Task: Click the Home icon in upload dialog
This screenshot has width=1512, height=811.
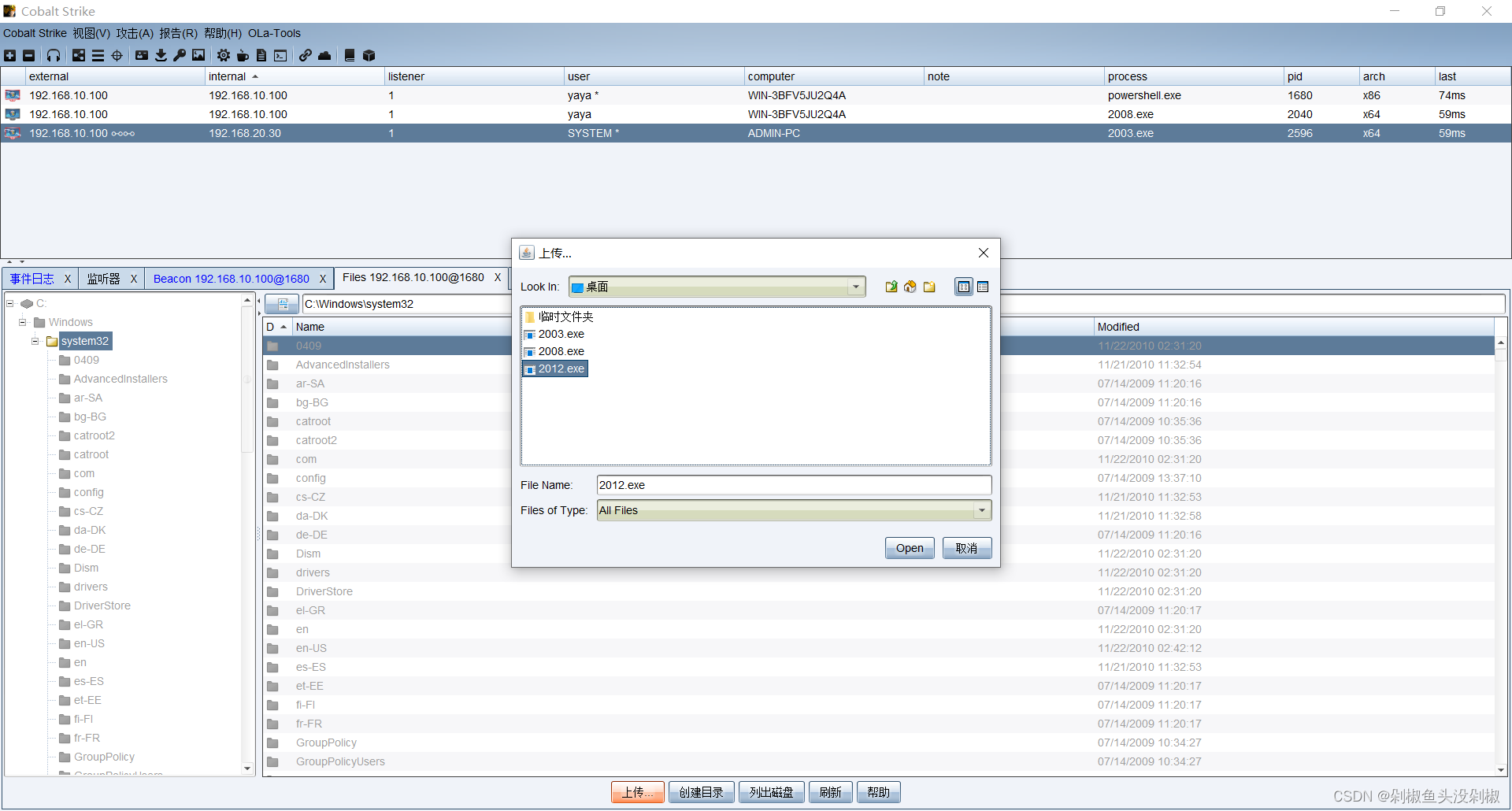Action: click(x=910, y=287)
